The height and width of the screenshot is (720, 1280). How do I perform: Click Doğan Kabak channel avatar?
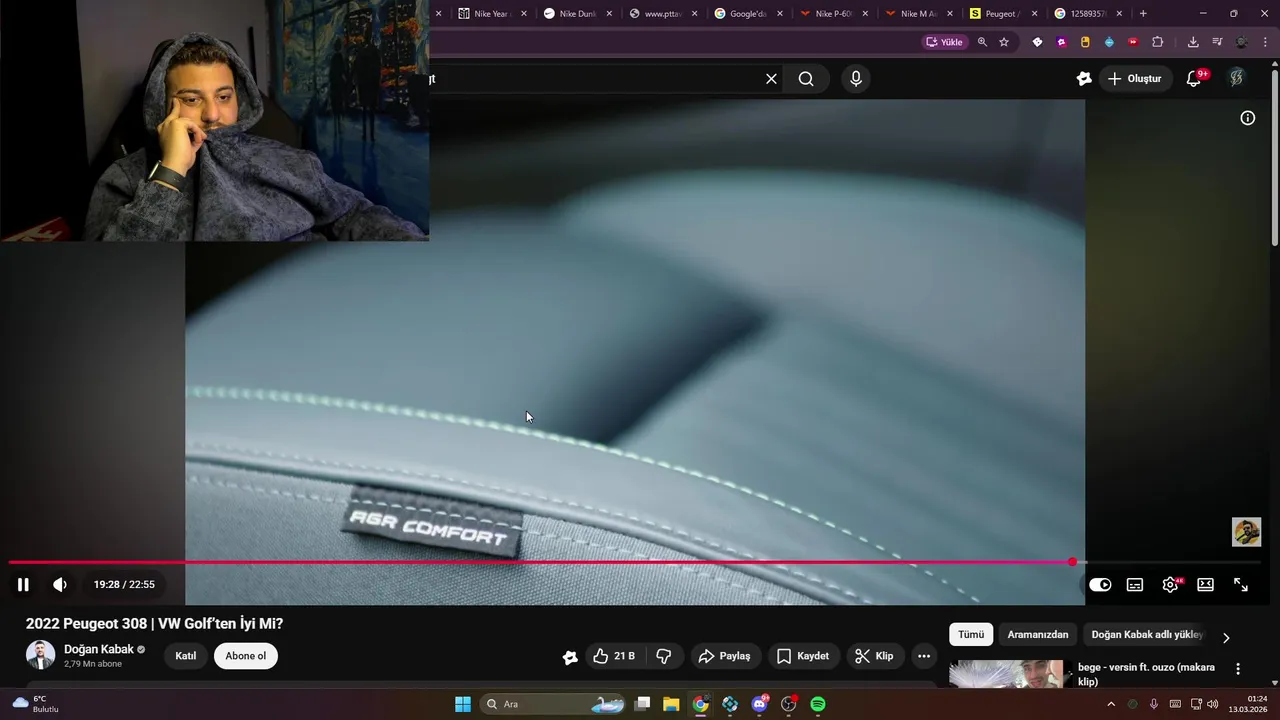coord(41,655)
